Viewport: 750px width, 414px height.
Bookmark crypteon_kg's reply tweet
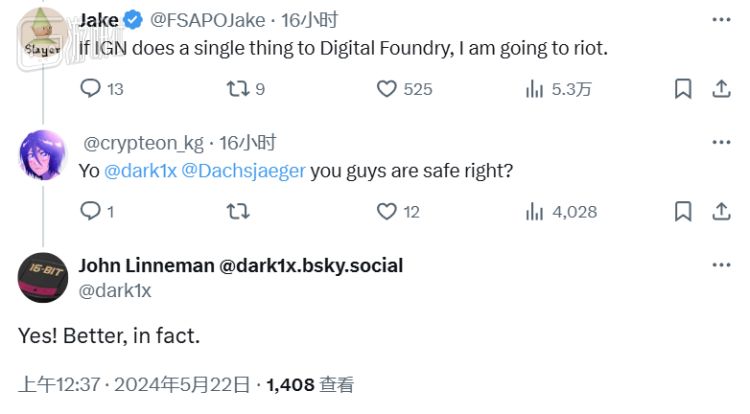[683, 211]
